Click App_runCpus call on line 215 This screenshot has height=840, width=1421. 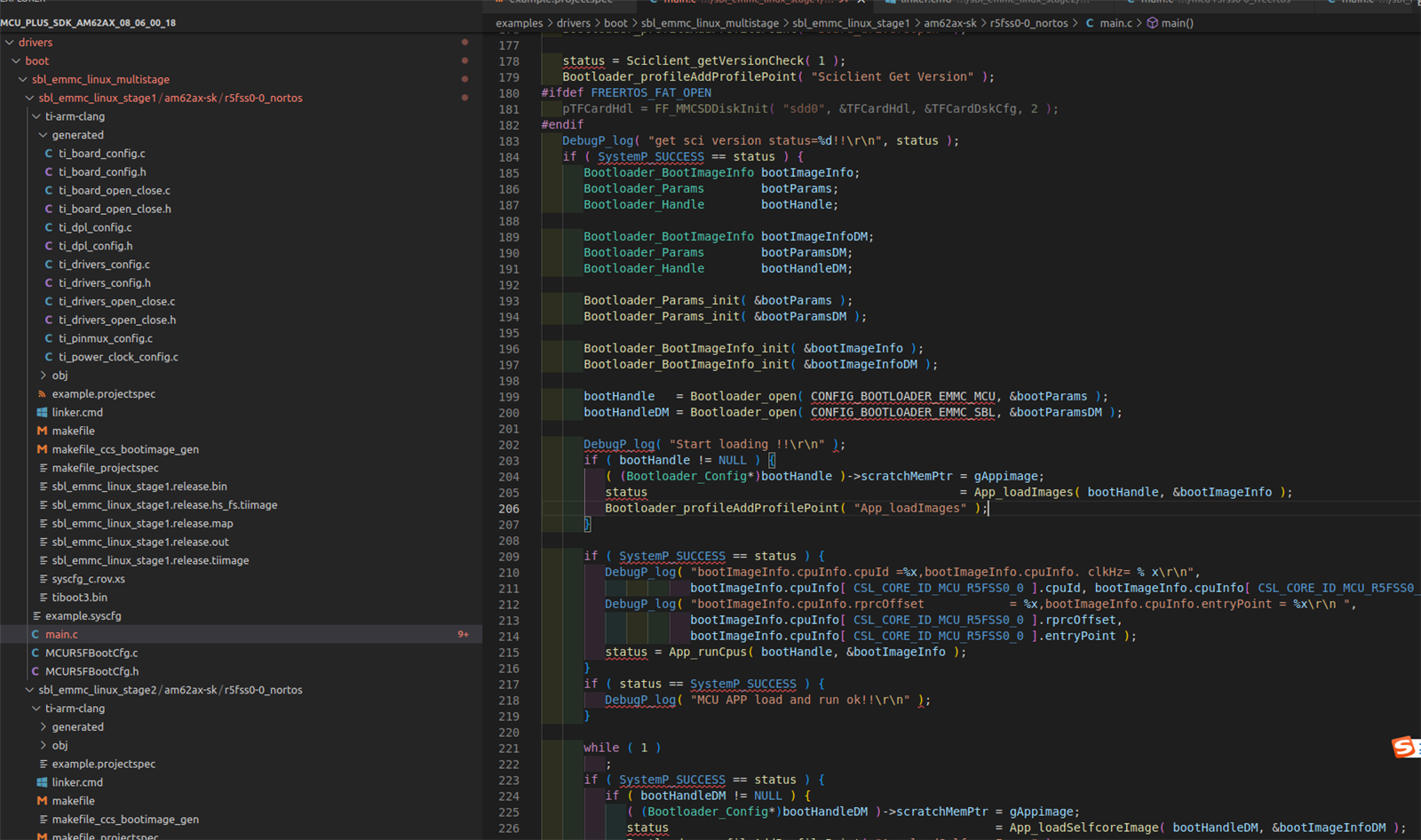click(708, 653)
